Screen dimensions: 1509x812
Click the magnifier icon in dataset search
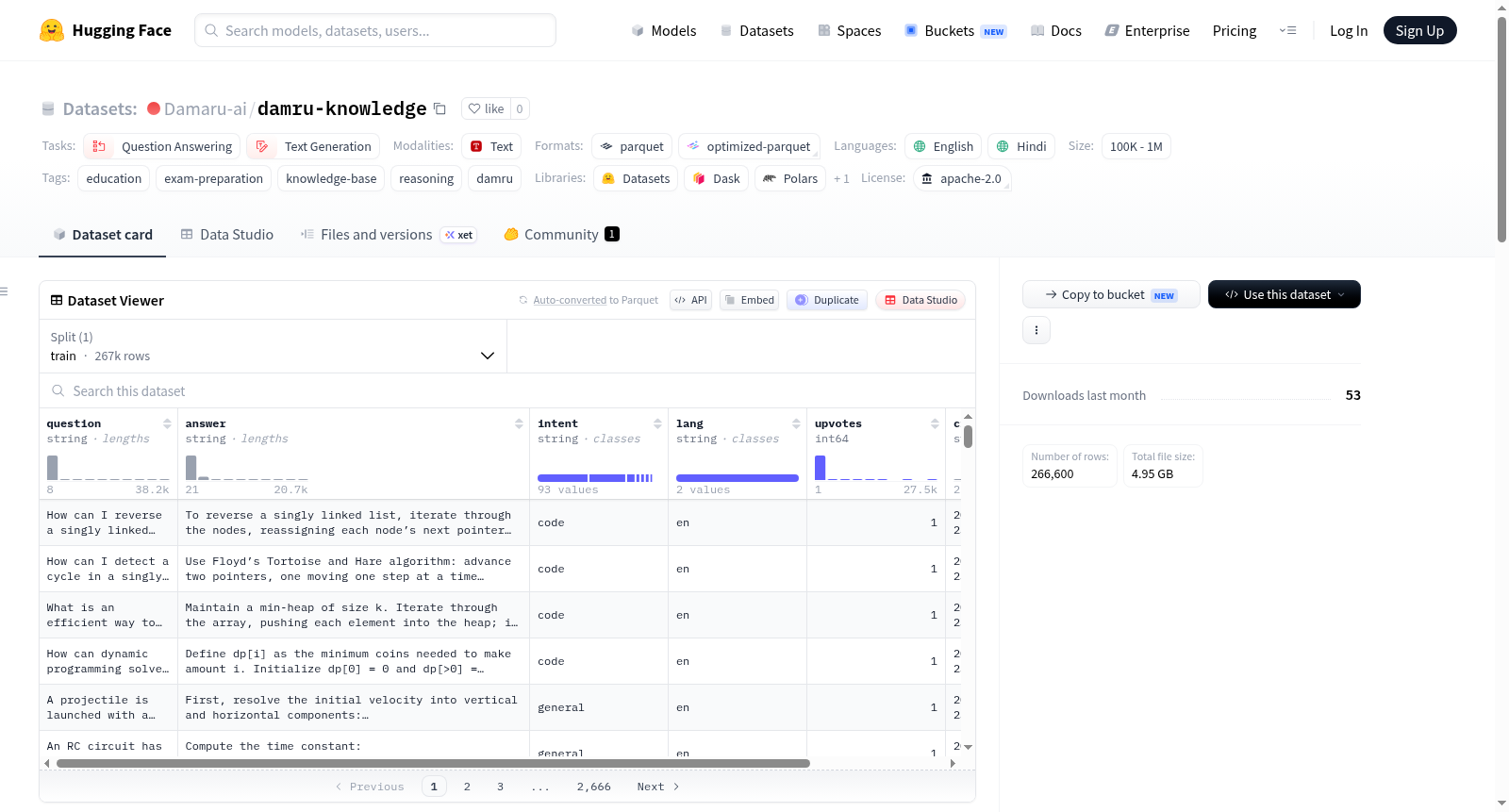click(58, 390)
